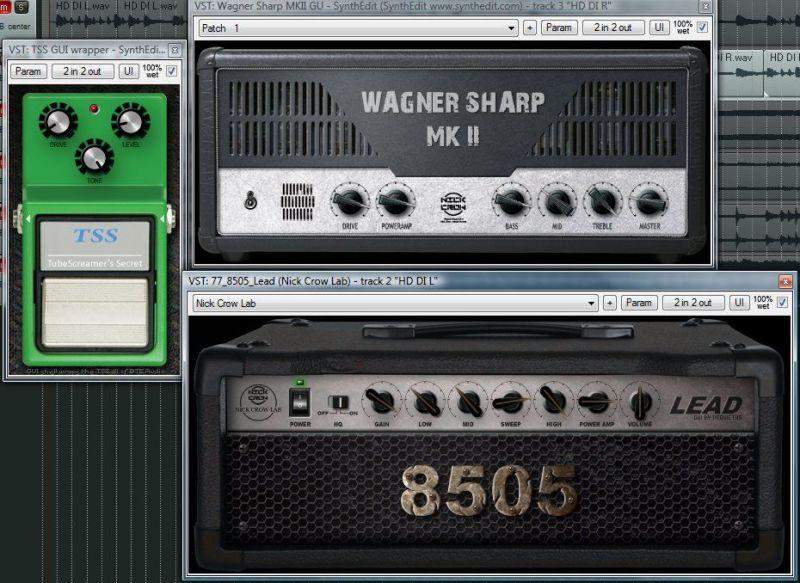800x583 pixels.
Task: Click 2 in 2 out in 8505 Lead window
Action: pyautogui.click(x=693, y=303)
